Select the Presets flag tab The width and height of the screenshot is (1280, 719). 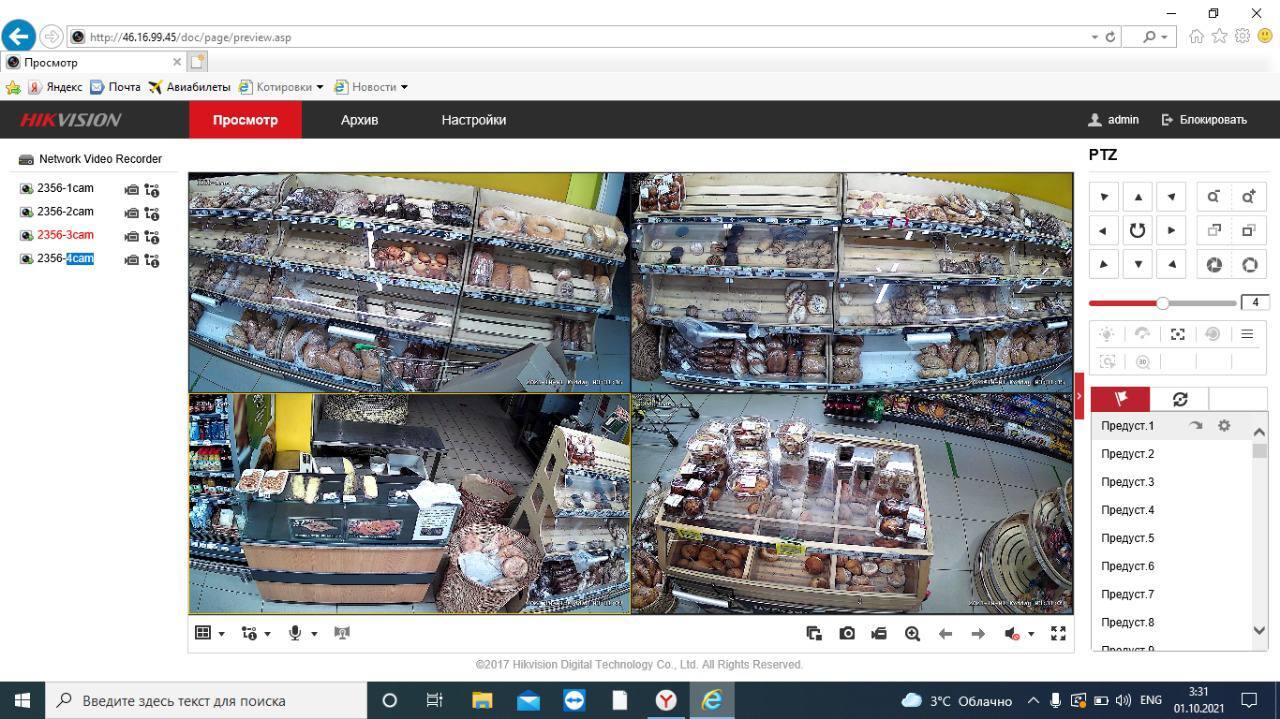tap(1120, 399)
